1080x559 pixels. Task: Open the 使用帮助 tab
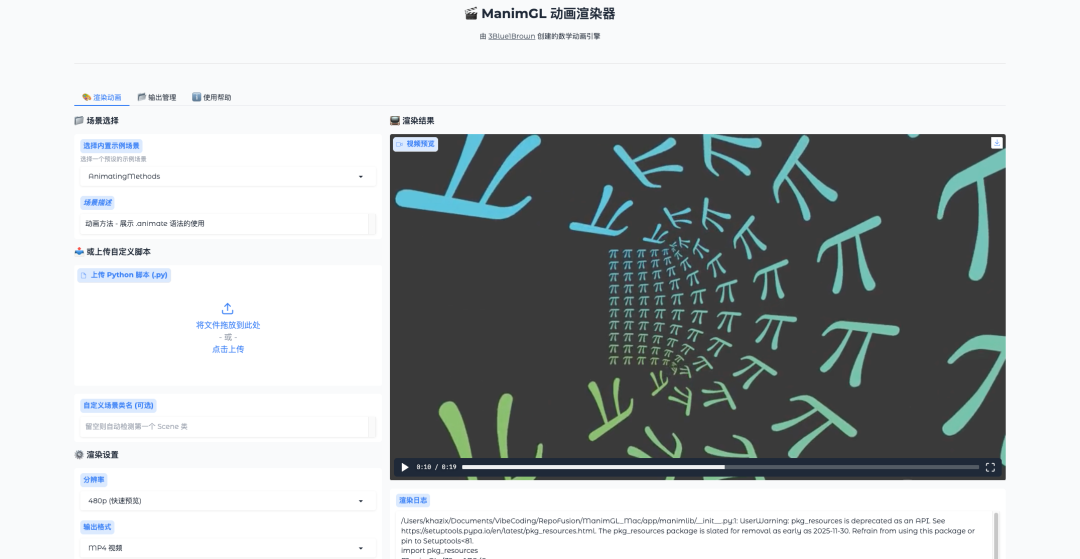coord(211,97)
